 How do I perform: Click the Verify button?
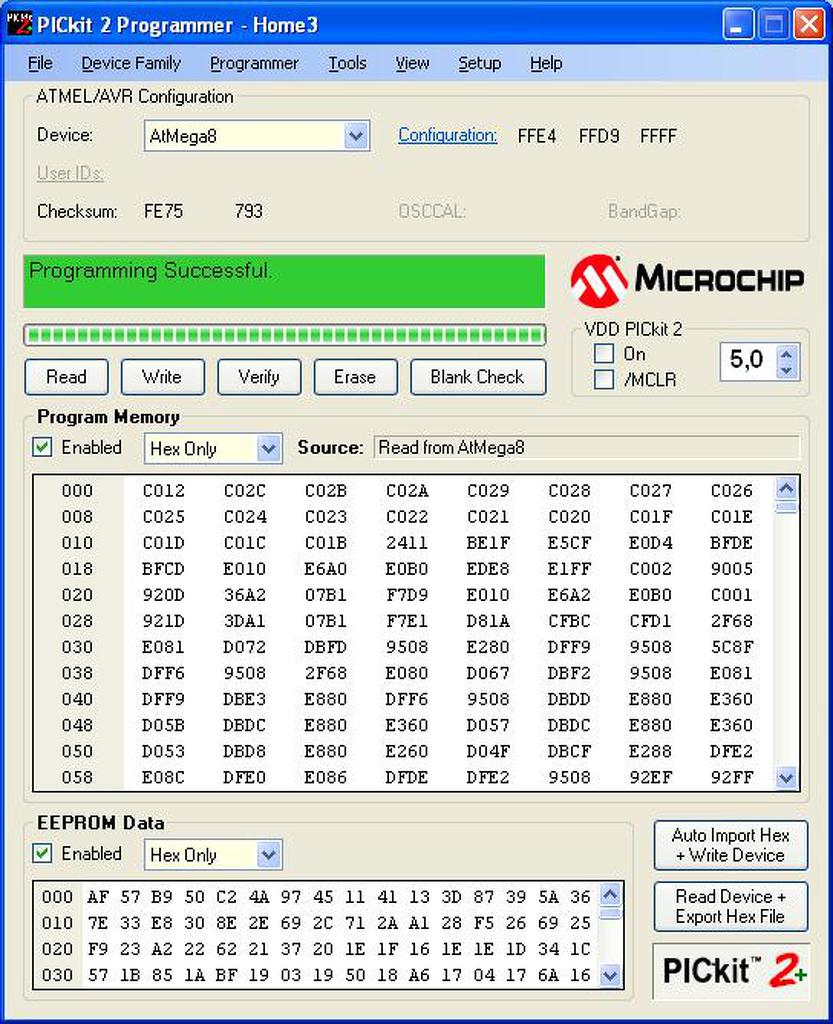tap(259, 377)
